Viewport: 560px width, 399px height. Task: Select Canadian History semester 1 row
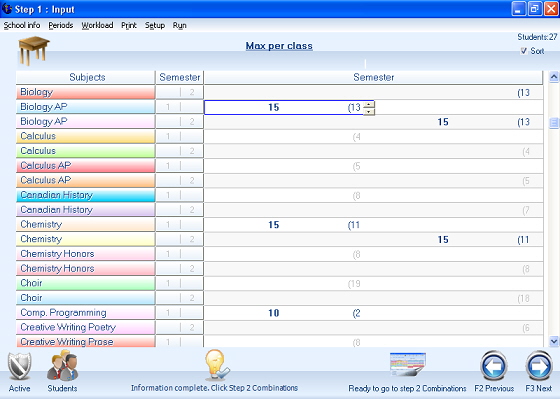86,195
